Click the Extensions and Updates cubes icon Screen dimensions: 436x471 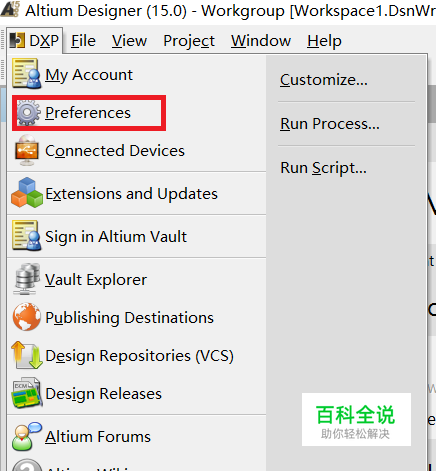[27, 193]
